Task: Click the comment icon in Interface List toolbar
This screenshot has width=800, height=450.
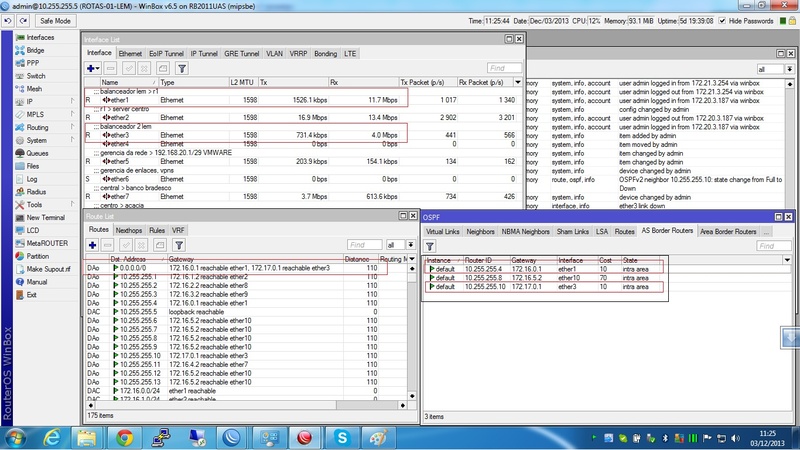Action: [x=161, y=68]
